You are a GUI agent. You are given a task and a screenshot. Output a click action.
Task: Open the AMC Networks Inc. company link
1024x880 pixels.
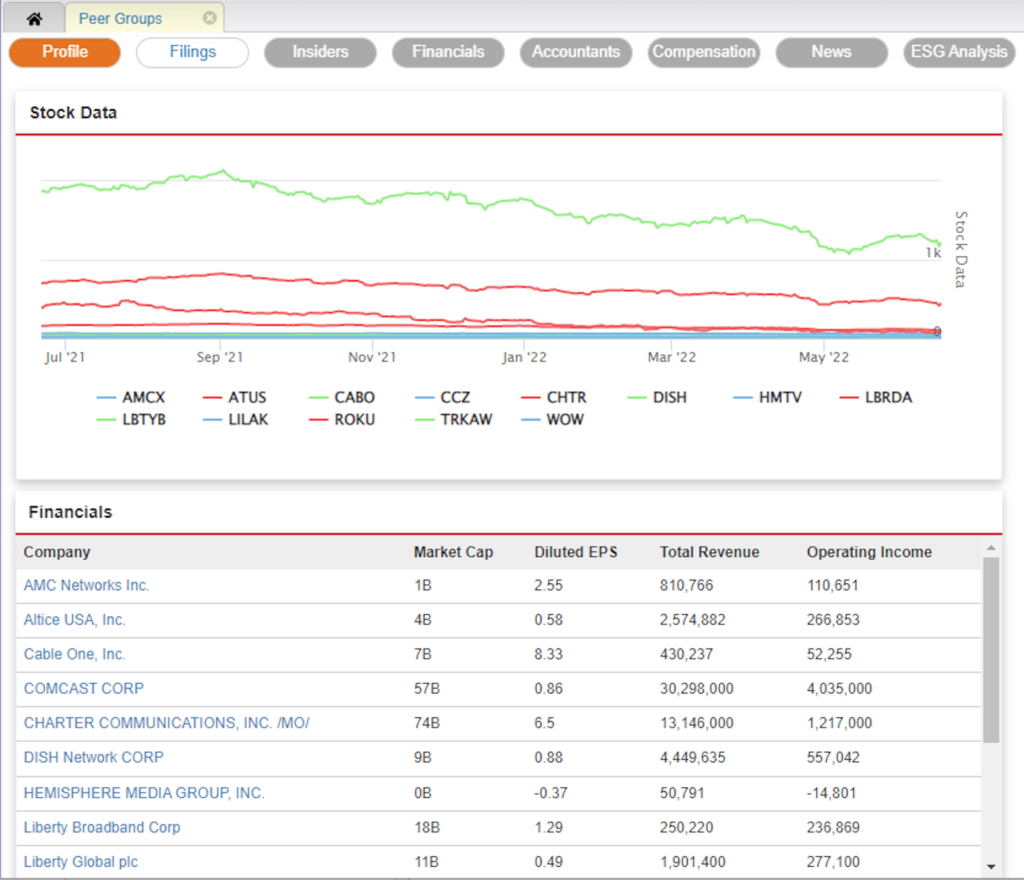tap(86, 585)
